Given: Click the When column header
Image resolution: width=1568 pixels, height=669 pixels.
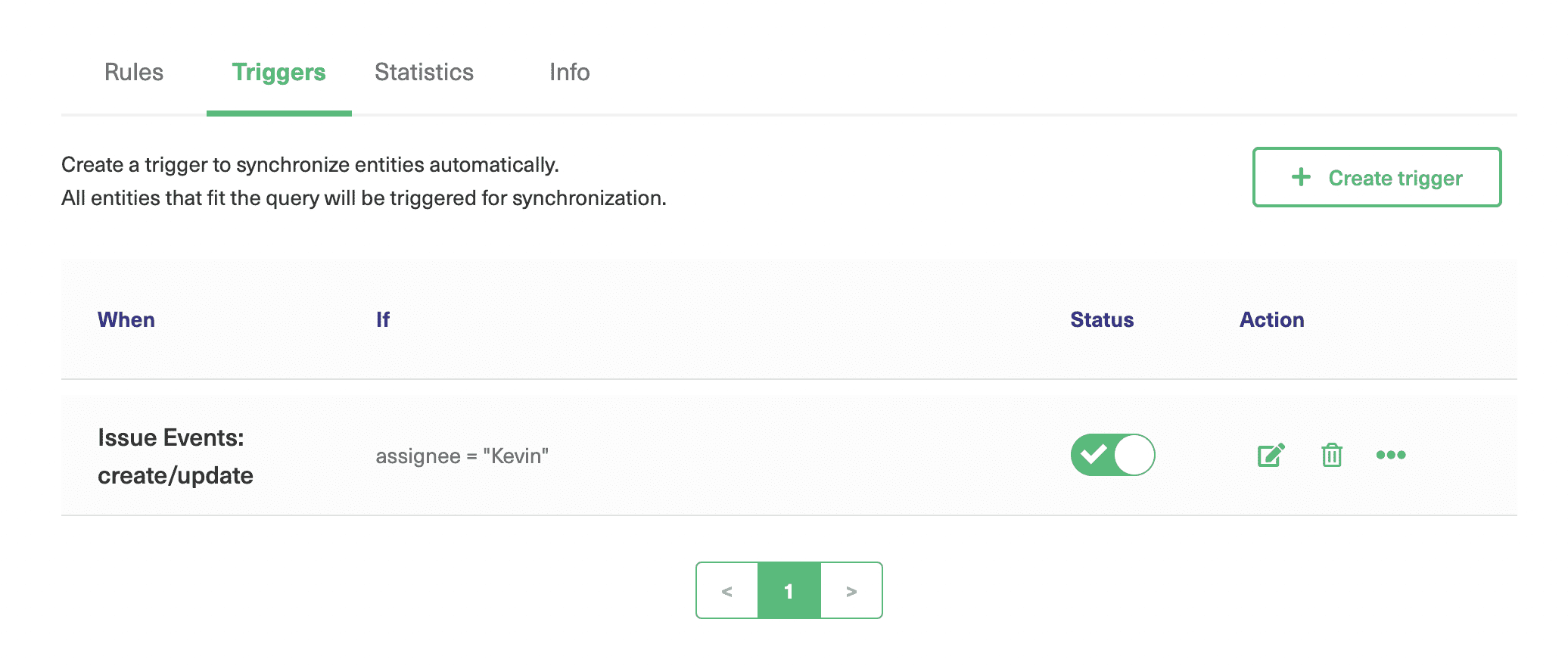Looking at the screenshot, I should [x=126, y=320].
